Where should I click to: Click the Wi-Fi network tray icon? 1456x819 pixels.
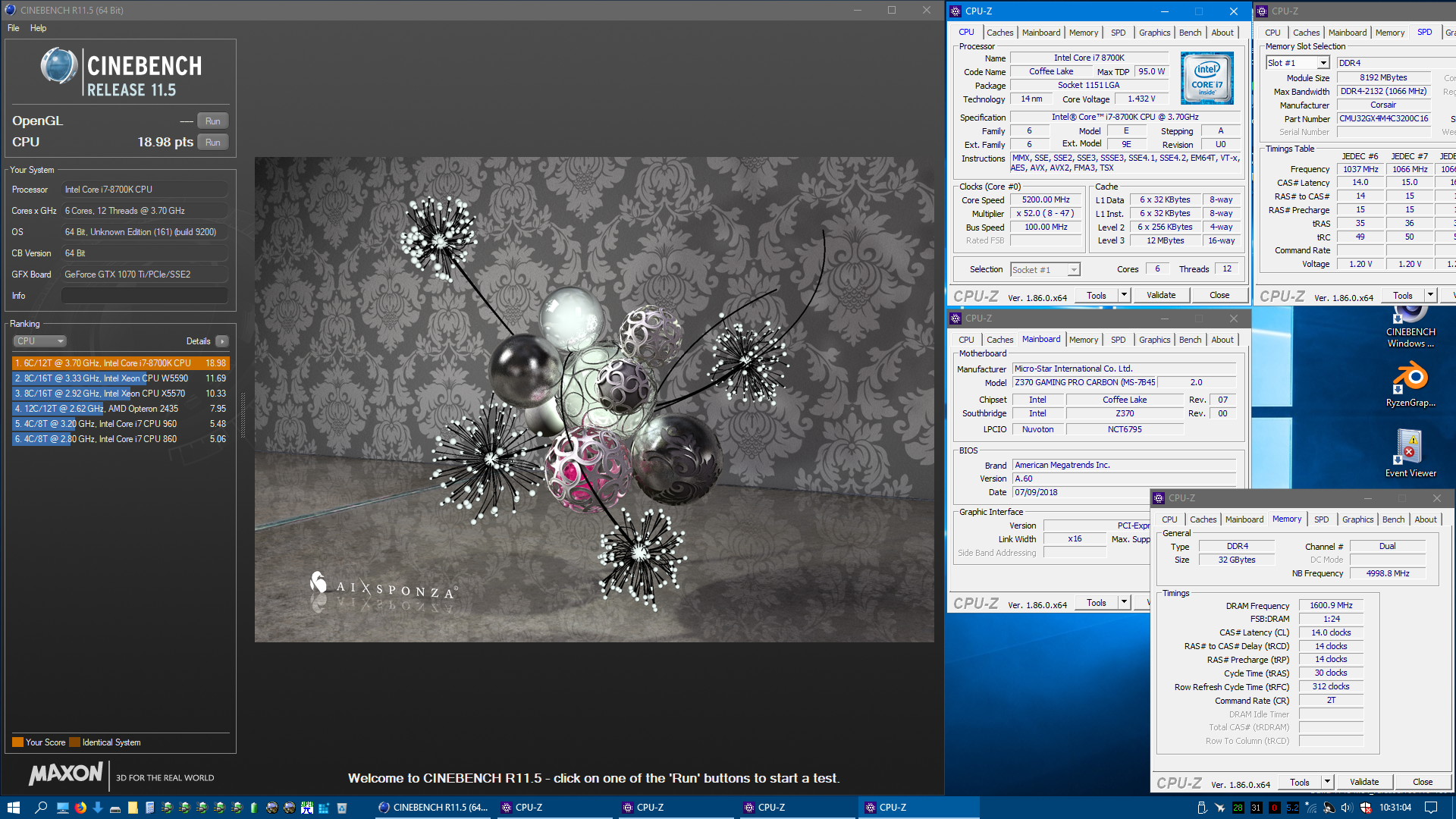(x=1311, y=808)
